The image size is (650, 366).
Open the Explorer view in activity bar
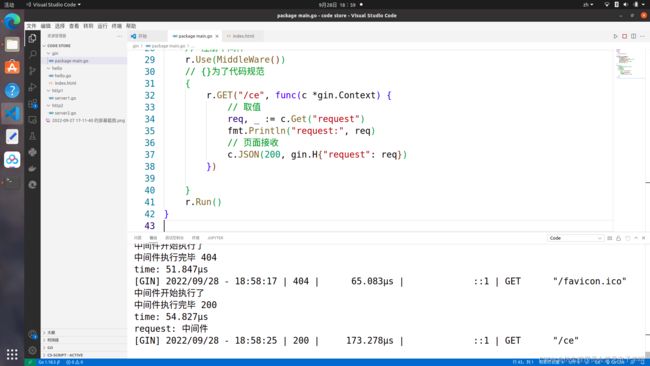coord(32,39)
